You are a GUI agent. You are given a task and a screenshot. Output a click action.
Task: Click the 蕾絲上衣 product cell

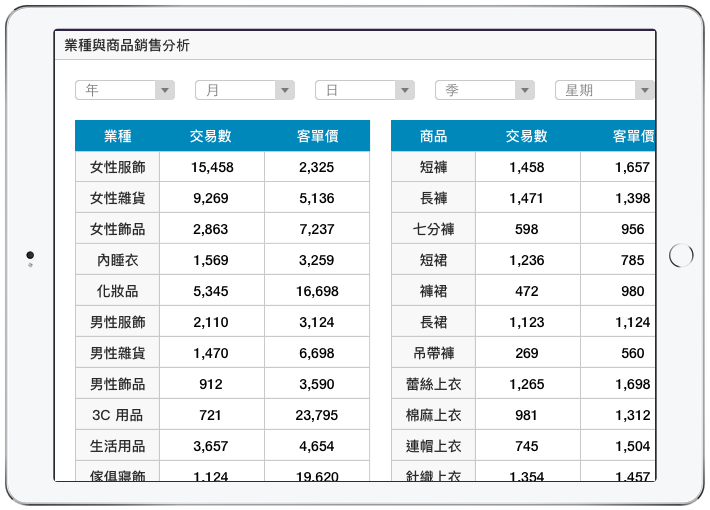pos(433,384)
